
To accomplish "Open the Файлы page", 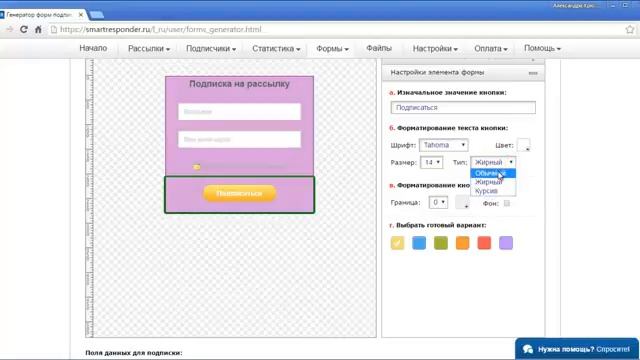I will [x=379, y=48].
